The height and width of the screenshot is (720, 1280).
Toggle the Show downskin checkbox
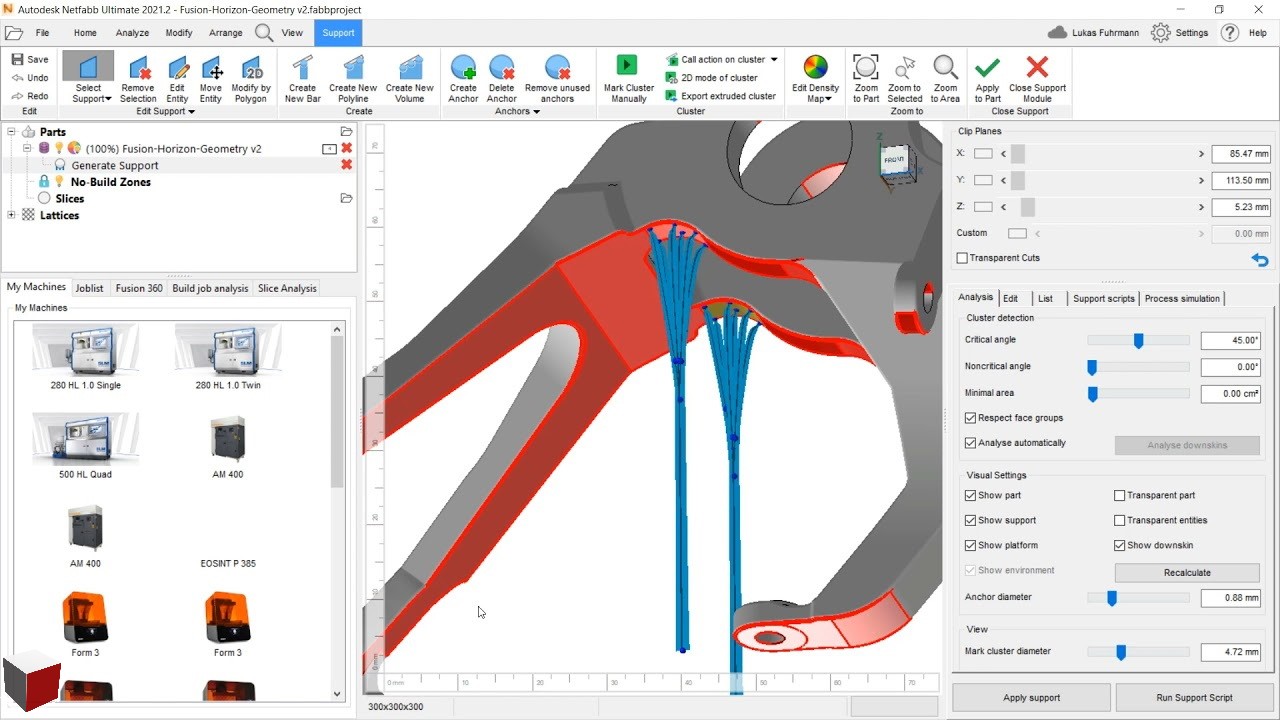pyautogui.click(x=1120, y=545)
